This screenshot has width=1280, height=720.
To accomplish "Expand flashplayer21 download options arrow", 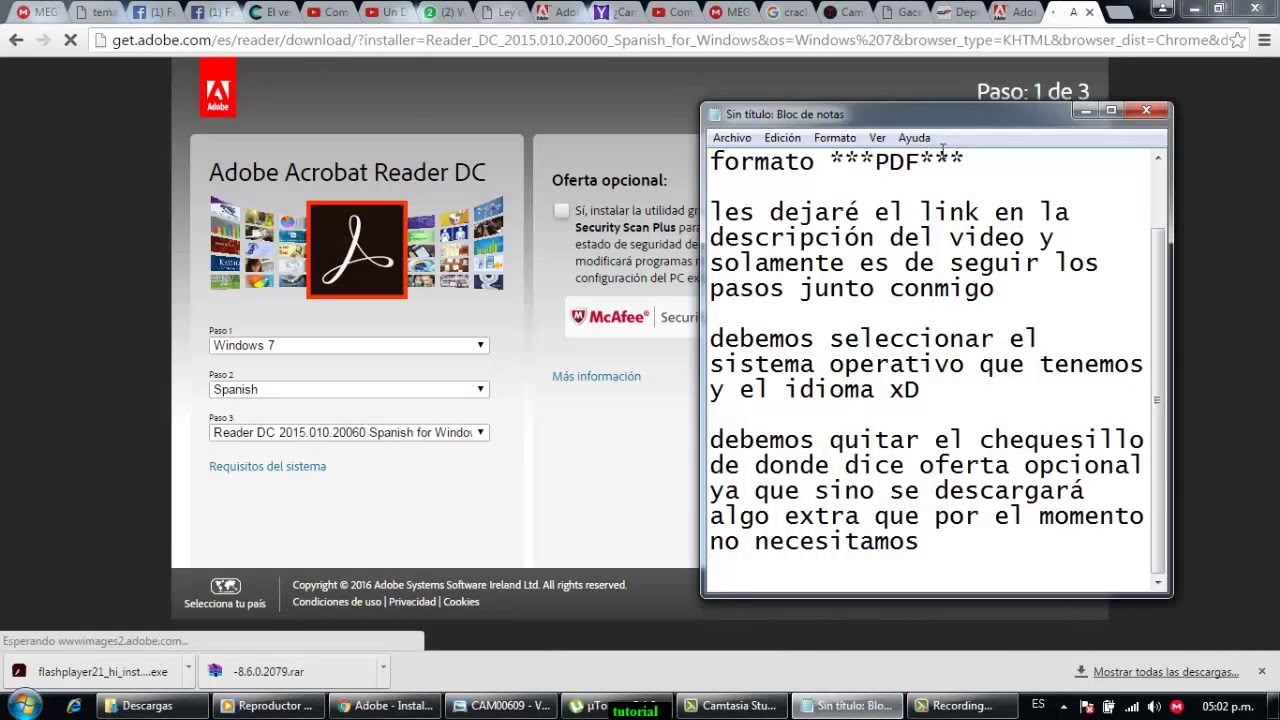I will 187,672.
